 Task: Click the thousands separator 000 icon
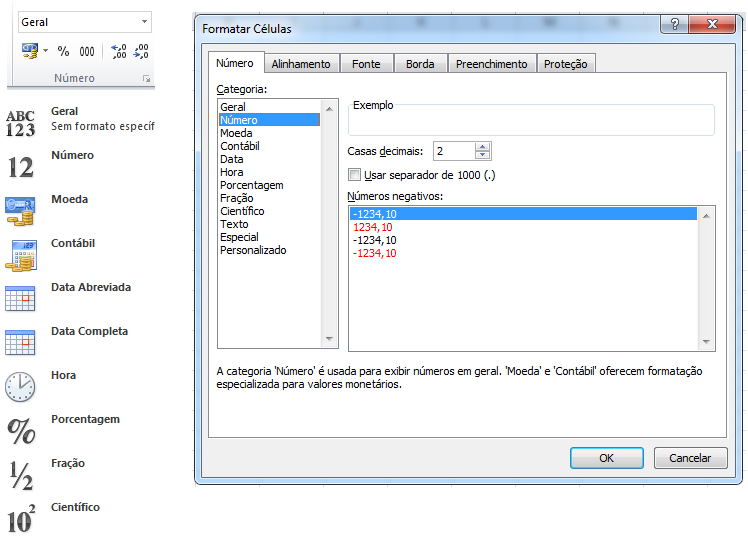87,51
